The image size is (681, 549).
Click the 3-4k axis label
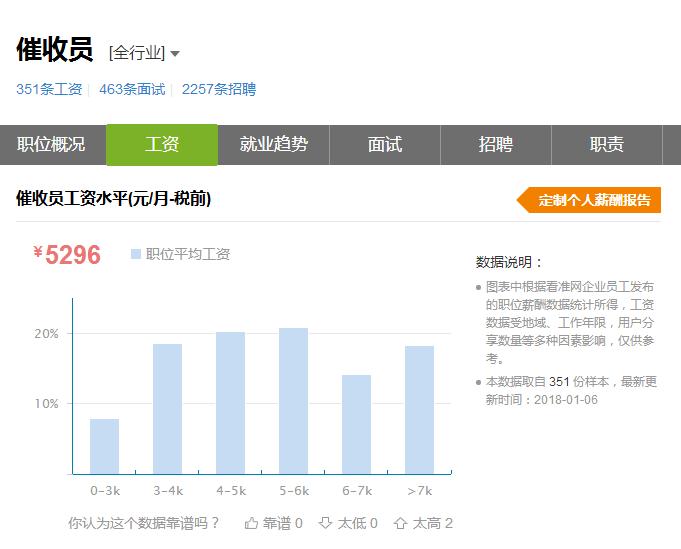click(x=168, y=491)
